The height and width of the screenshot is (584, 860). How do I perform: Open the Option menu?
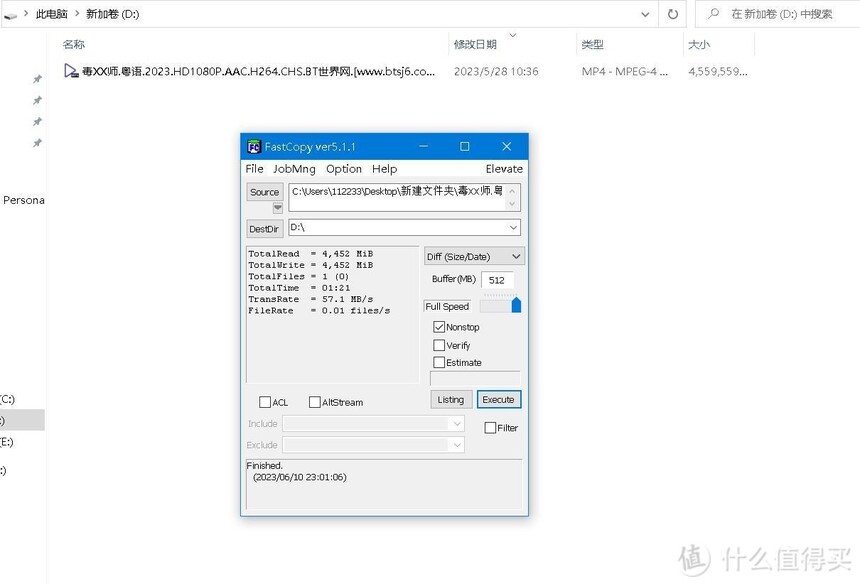coord(344,169)
